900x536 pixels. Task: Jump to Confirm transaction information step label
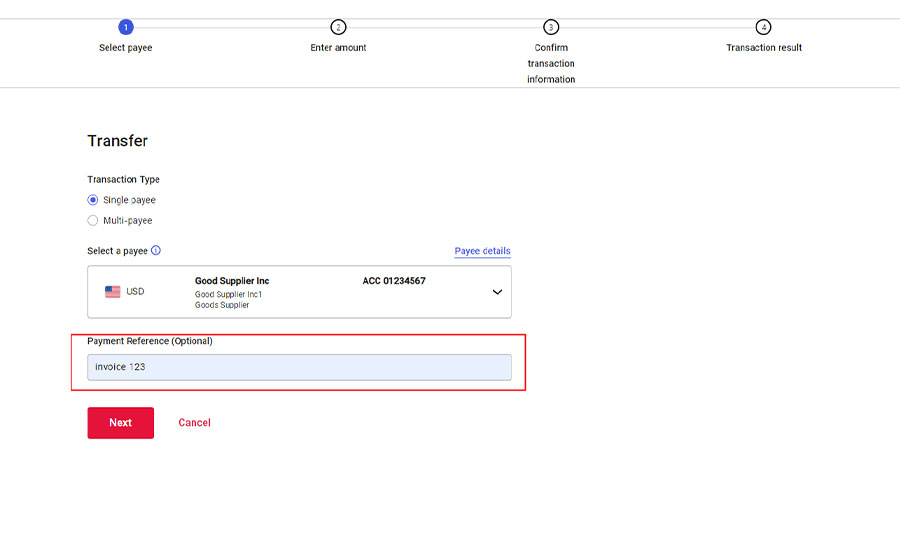[551, 63]
